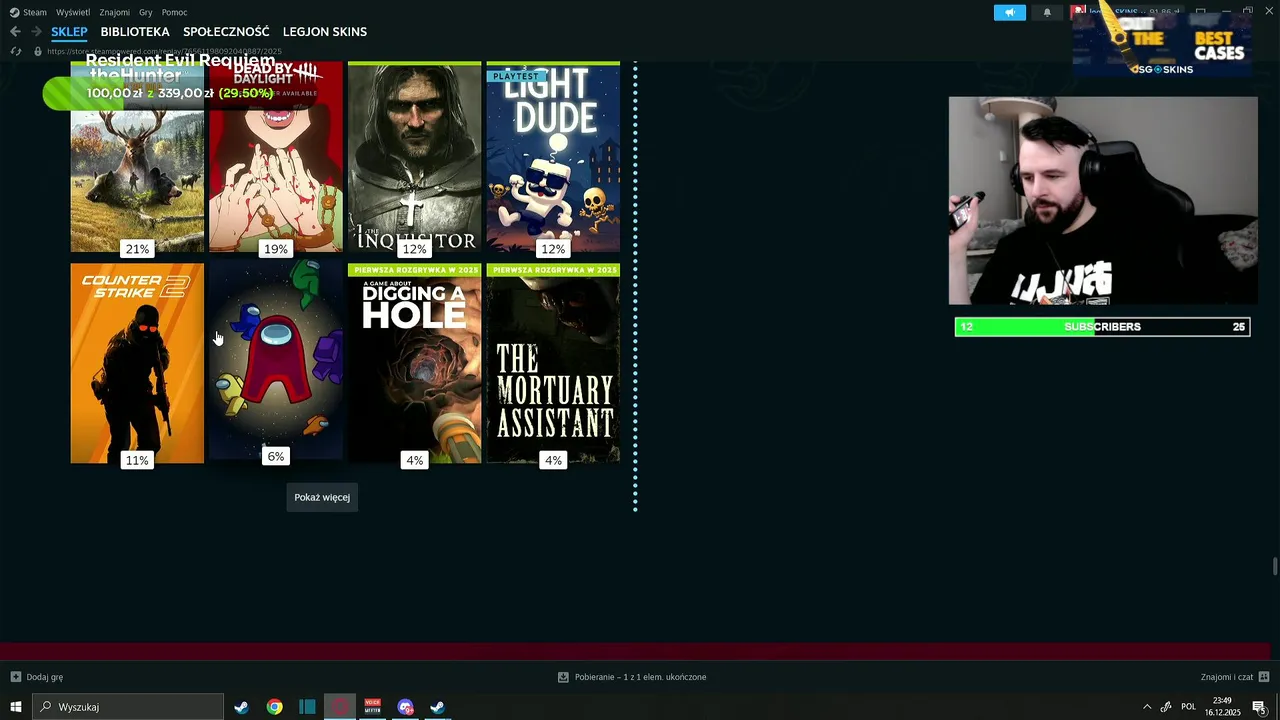Open The Mortuary Assistant cover

(553, 363)
